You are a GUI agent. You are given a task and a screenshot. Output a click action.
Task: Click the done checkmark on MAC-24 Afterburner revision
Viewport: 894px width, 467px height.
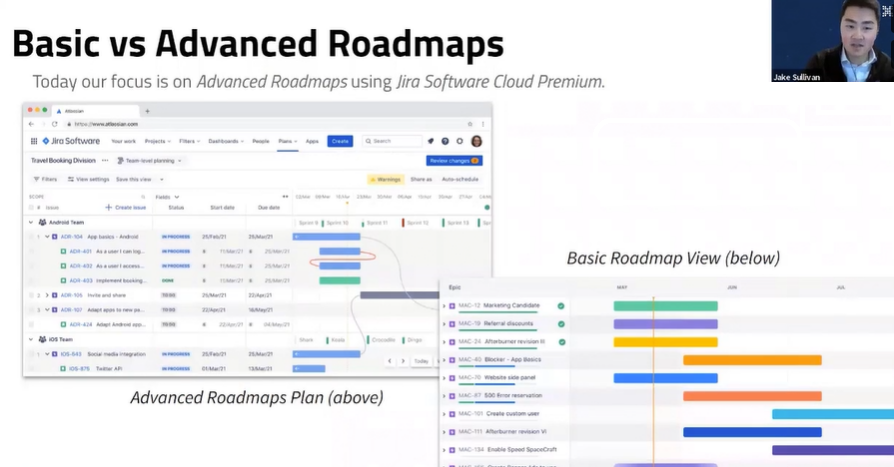(562, 342)
